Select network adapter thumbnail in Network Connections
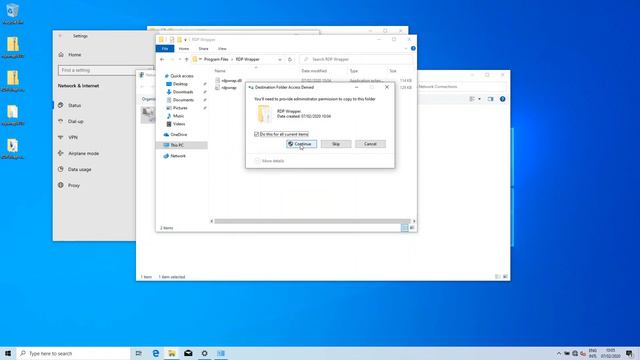This screenshot has width=640, height=360. click(147, 115)
